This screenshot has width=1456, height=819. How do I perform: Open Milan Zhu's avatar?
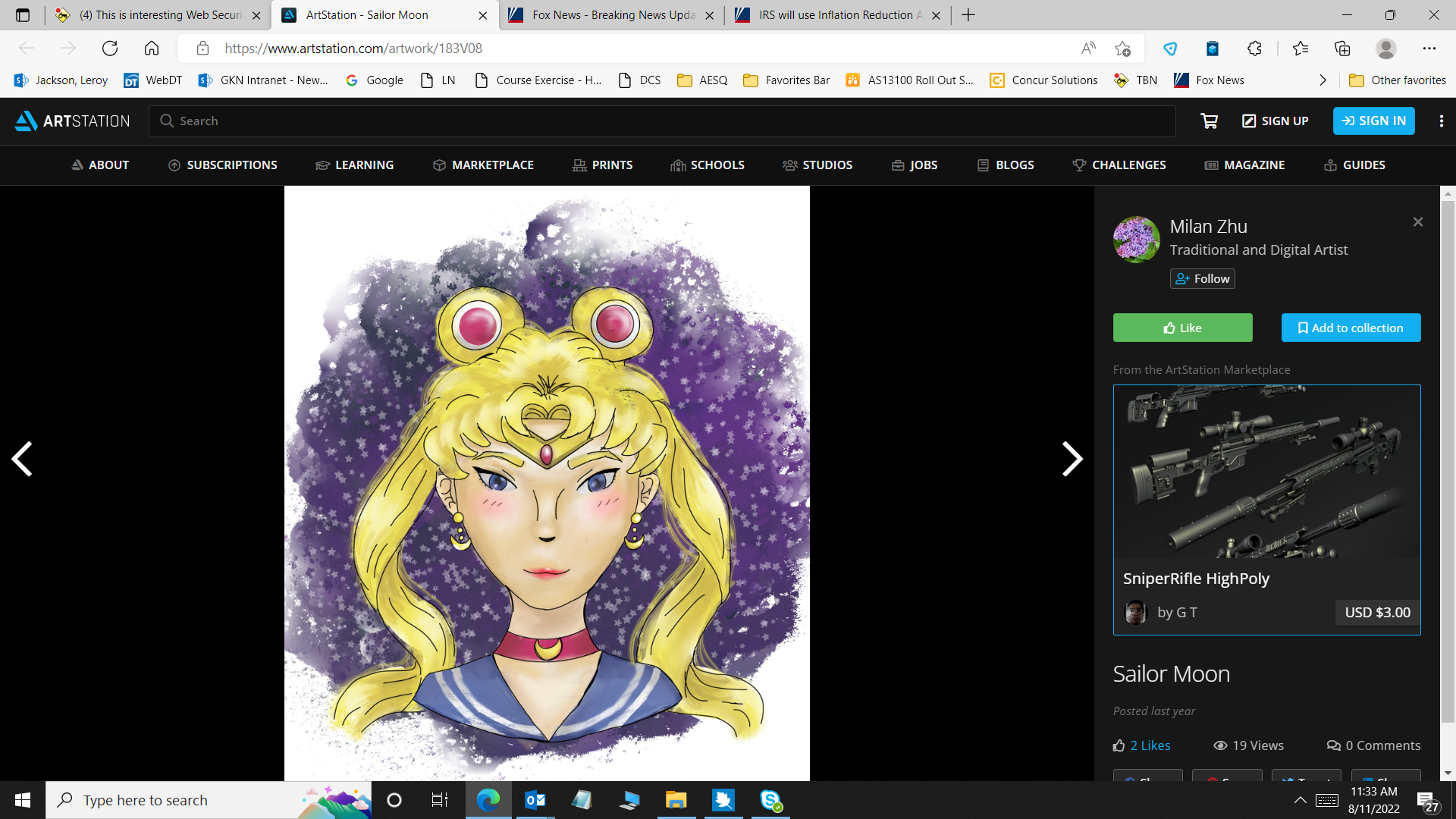(1136, 240)
